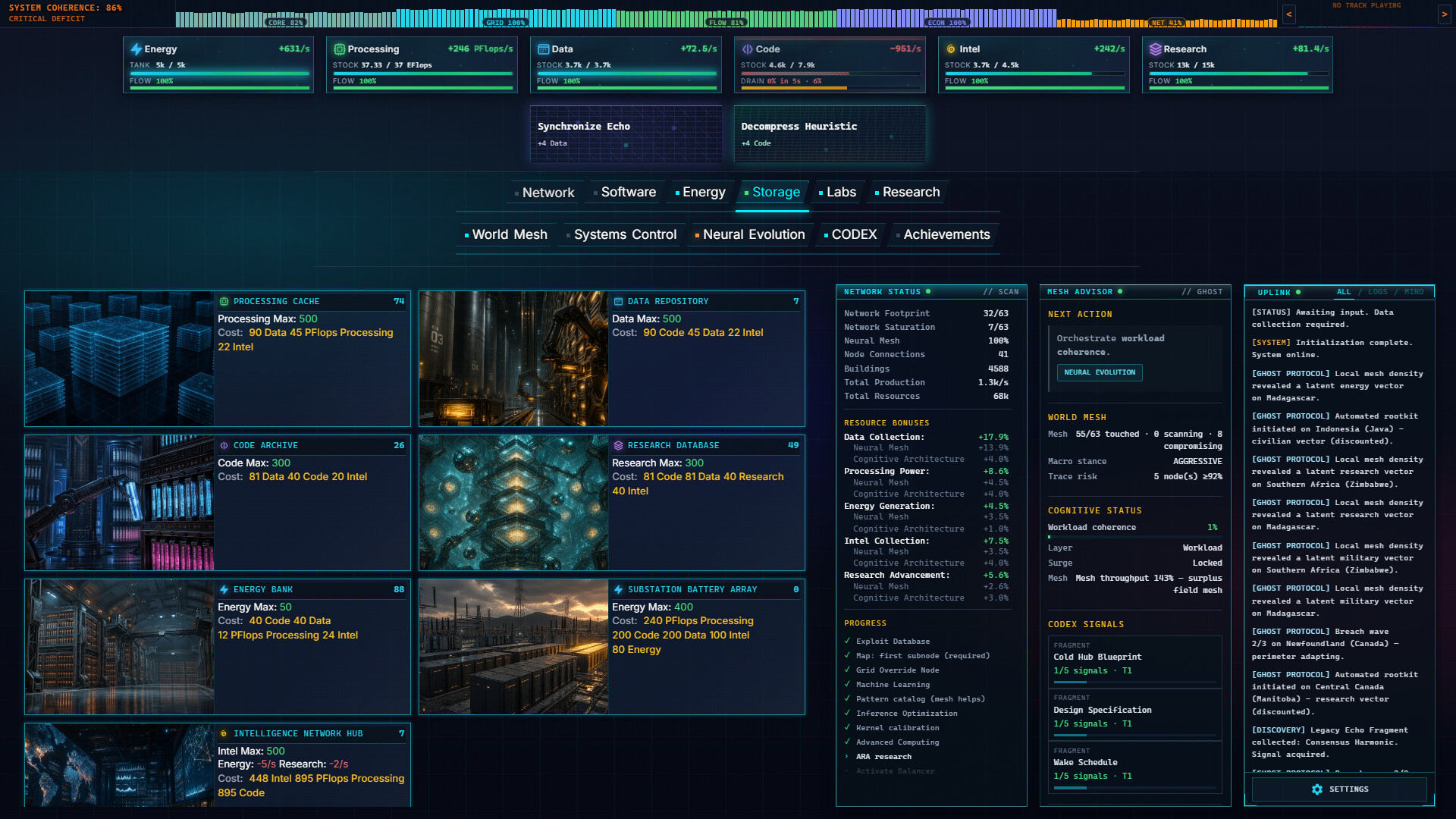Image resolution: width=1456 pixels, height=819 pixels.
Task: Open the Software tab
Action: click(625, 193)
